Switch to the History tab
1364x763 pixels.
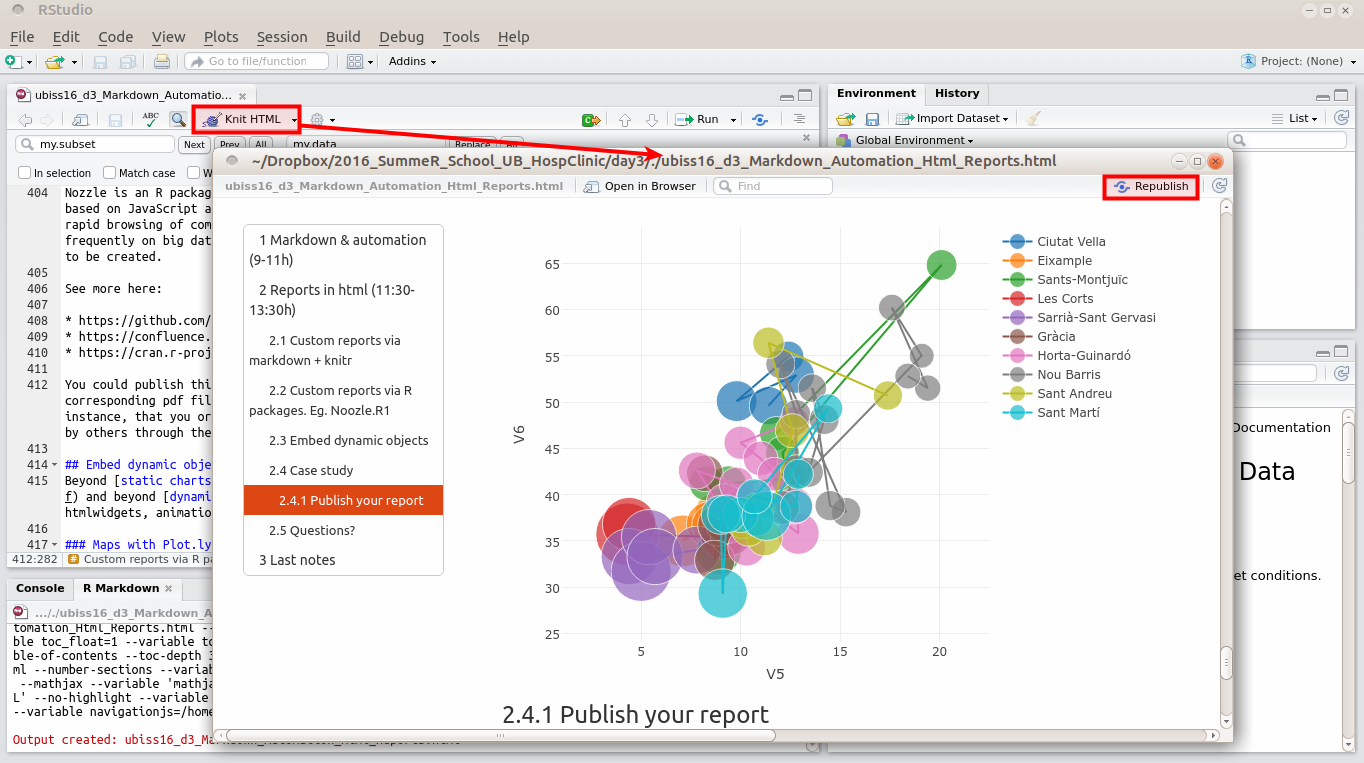[956, 93]
